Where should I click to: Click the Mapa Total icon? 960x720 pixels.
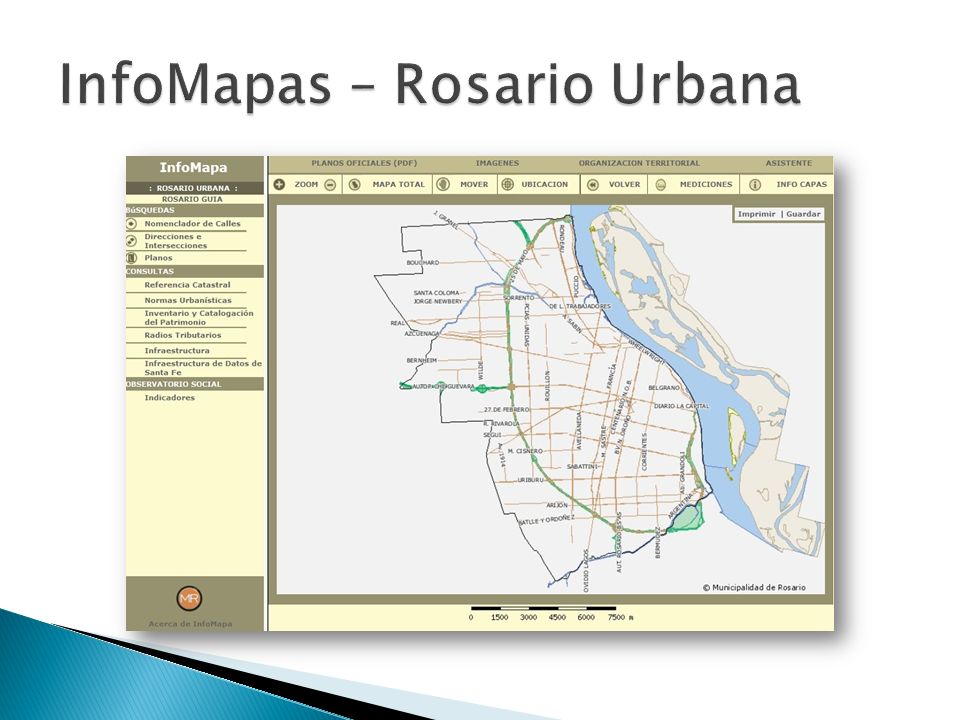(354, 184)
